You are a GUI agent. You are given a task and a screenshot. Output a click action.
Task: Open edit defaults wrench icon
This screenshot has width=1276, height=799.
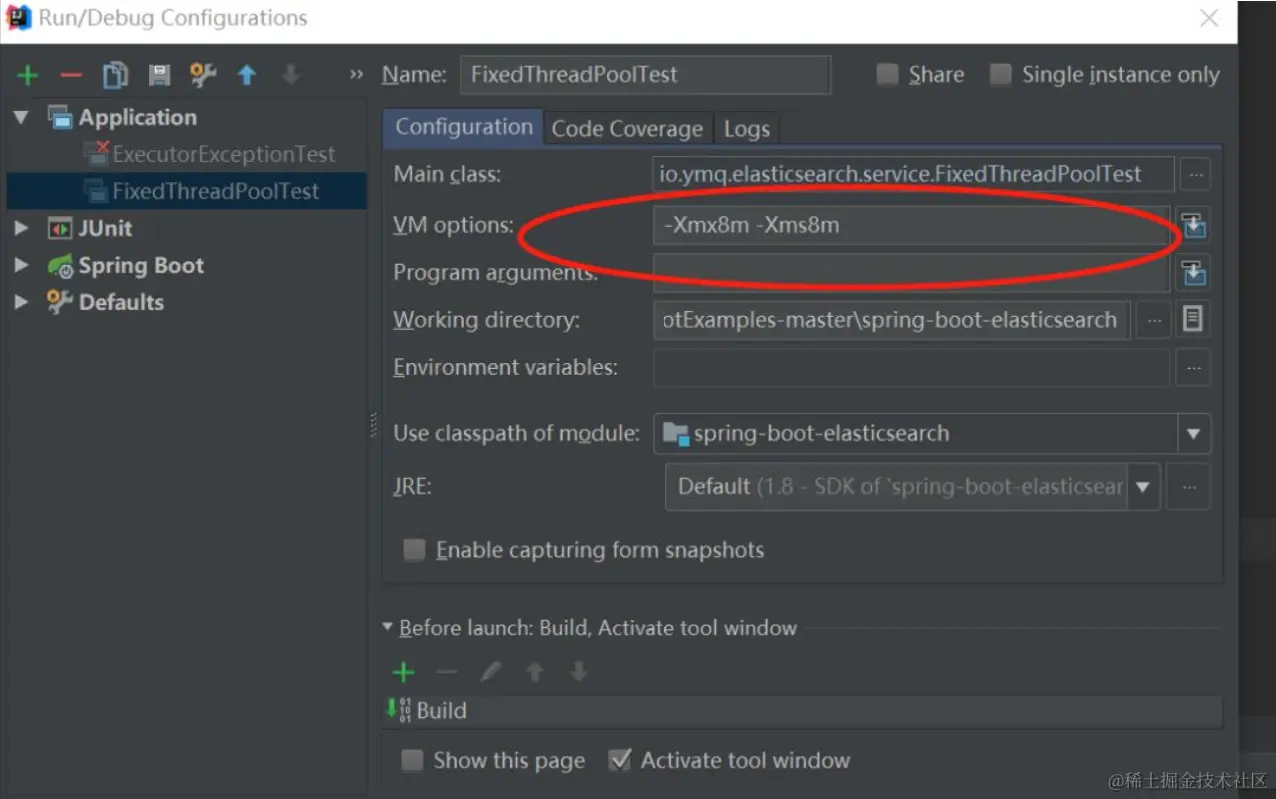point(203,75)
